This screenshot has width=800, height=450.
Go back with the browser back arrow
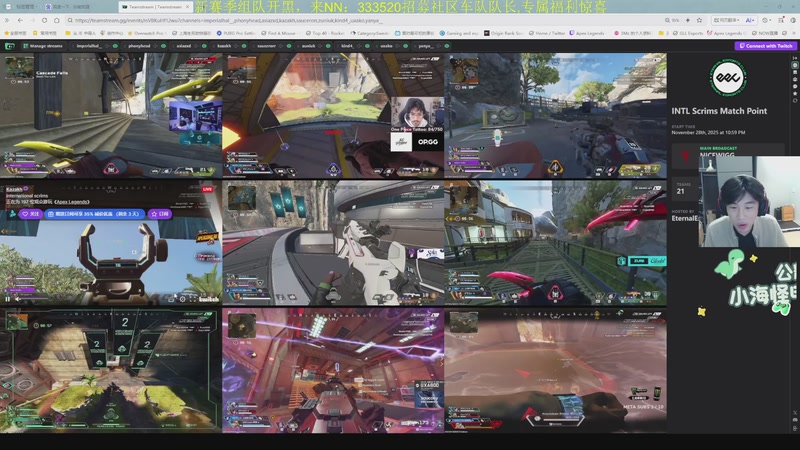pyautogui.click(x=20, y=20)
